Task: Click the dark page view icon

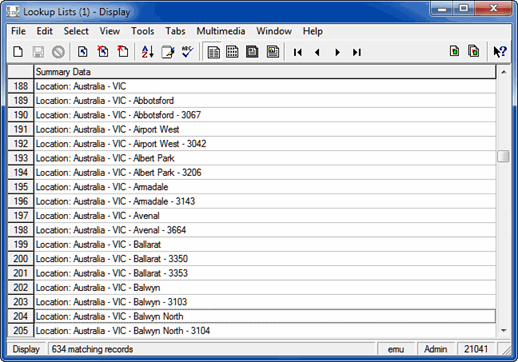Action: [x=252, y=52]
